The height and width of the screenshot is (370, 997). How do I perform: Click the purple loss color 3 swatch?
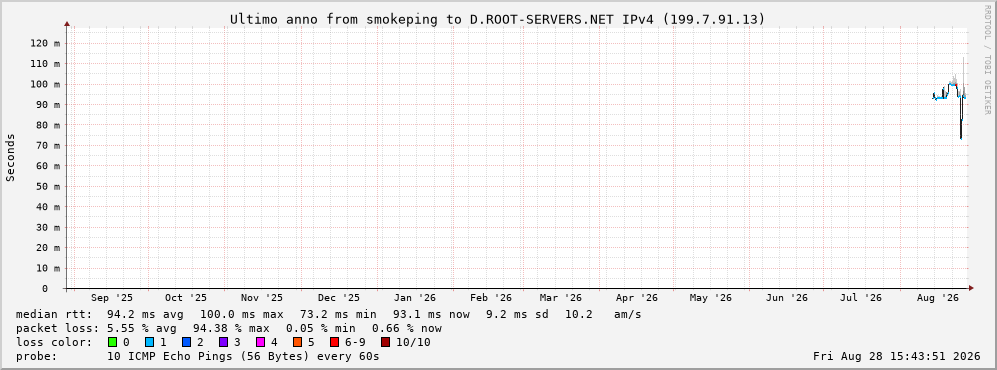223,342
